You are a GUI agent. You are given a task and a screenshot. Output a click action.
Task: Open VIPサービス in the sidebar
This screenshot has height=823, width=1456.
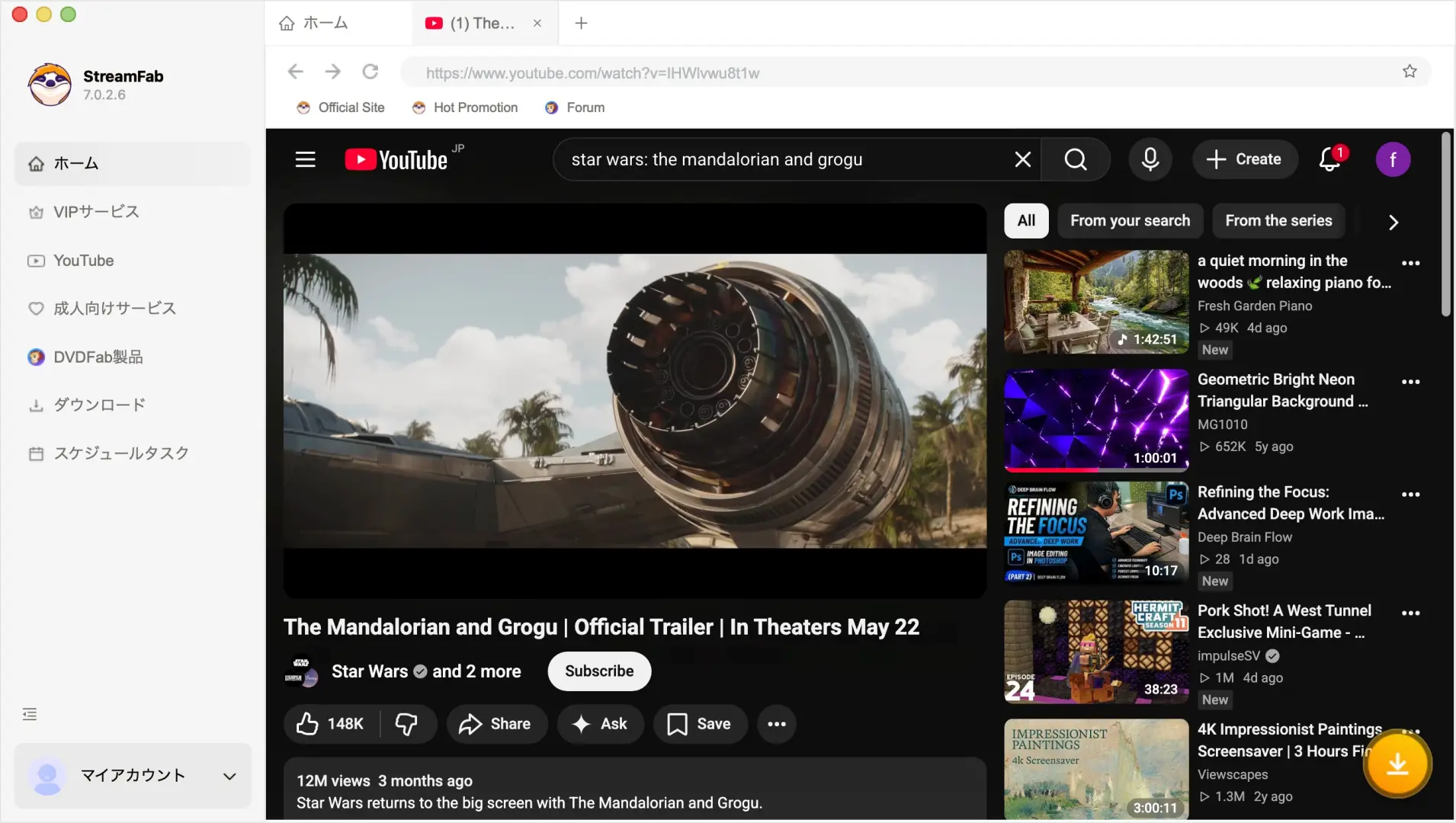coord(133,212)
